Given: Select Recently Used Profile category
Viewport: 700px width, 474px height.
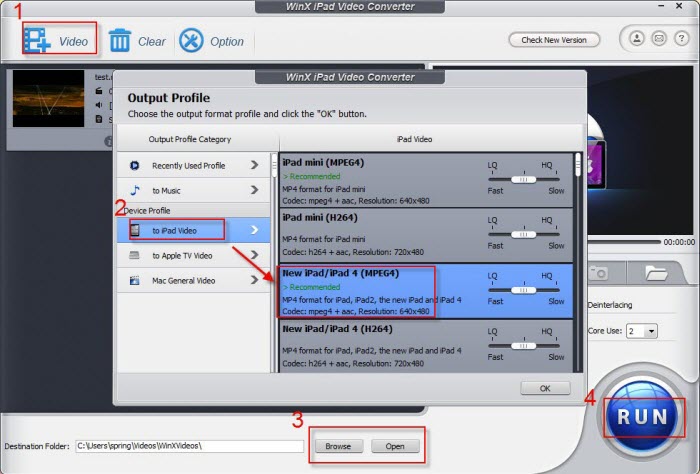Looking at the screenshot, I should (194, 165).
